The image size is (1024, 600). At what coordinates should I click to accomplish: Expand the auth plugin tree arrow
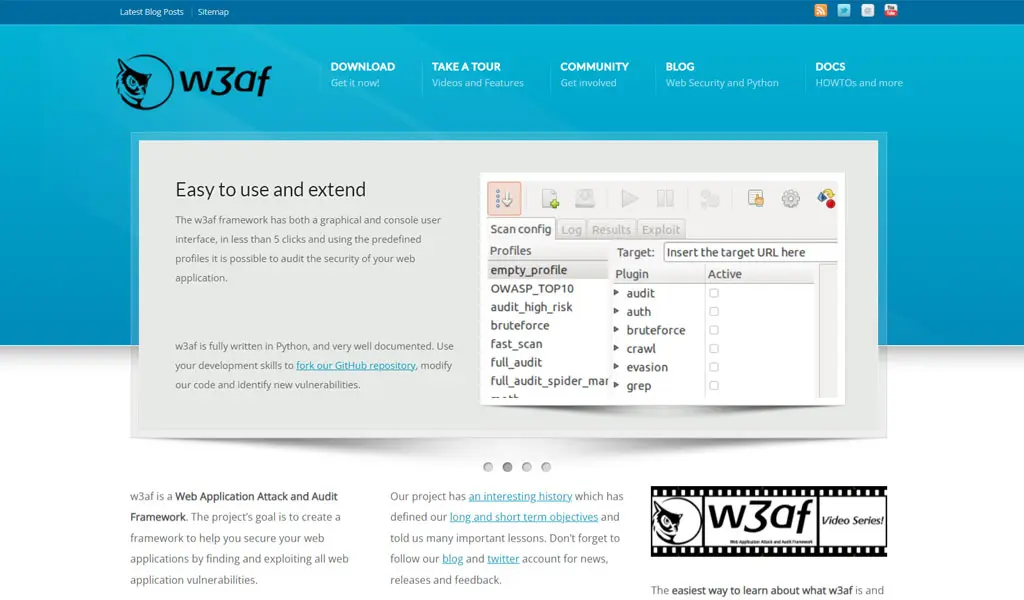(x=617, y=312)
